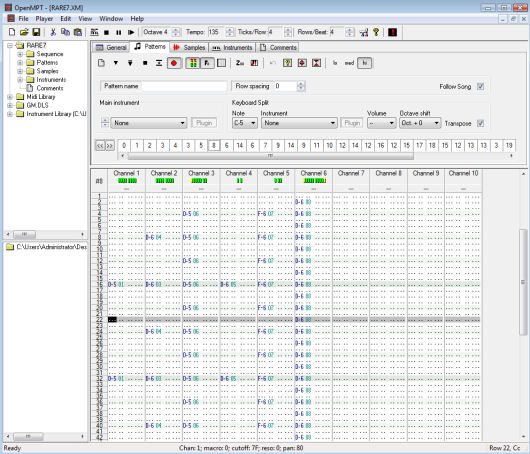The image size is (530, 454).
Task: Create a new module with New icon
Action: click(12, 32)
